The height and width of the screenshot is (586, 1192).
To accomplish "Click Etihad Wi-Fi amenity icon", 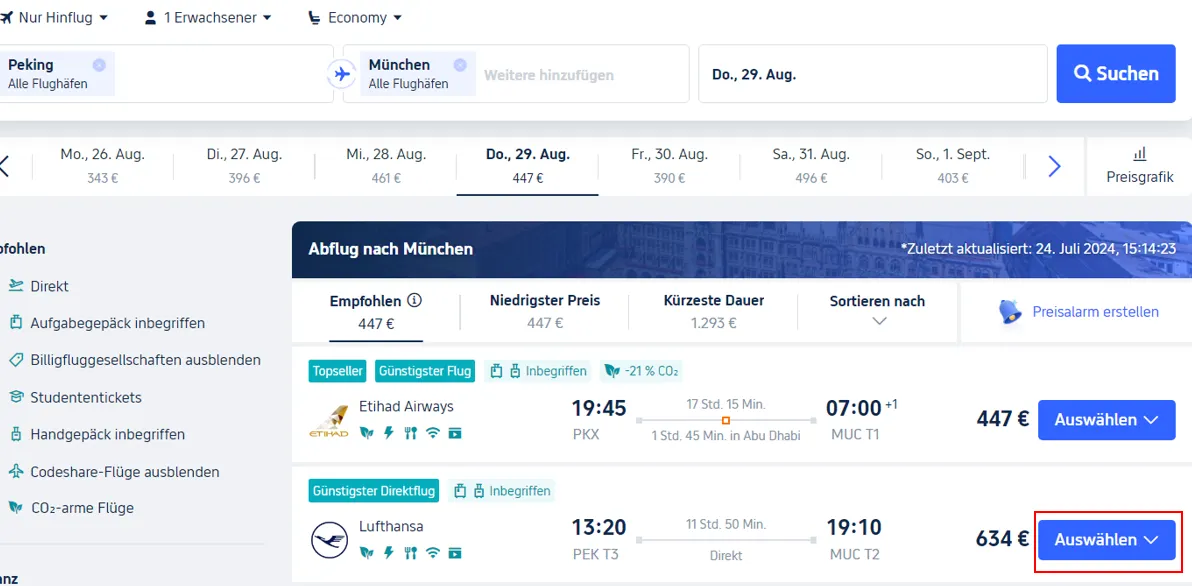I will click(433, 433).
